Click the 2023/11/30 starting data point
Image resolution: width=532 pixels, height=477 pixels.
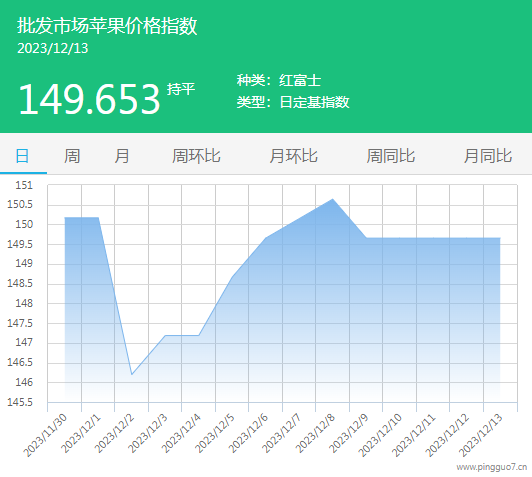coord(65,217)
